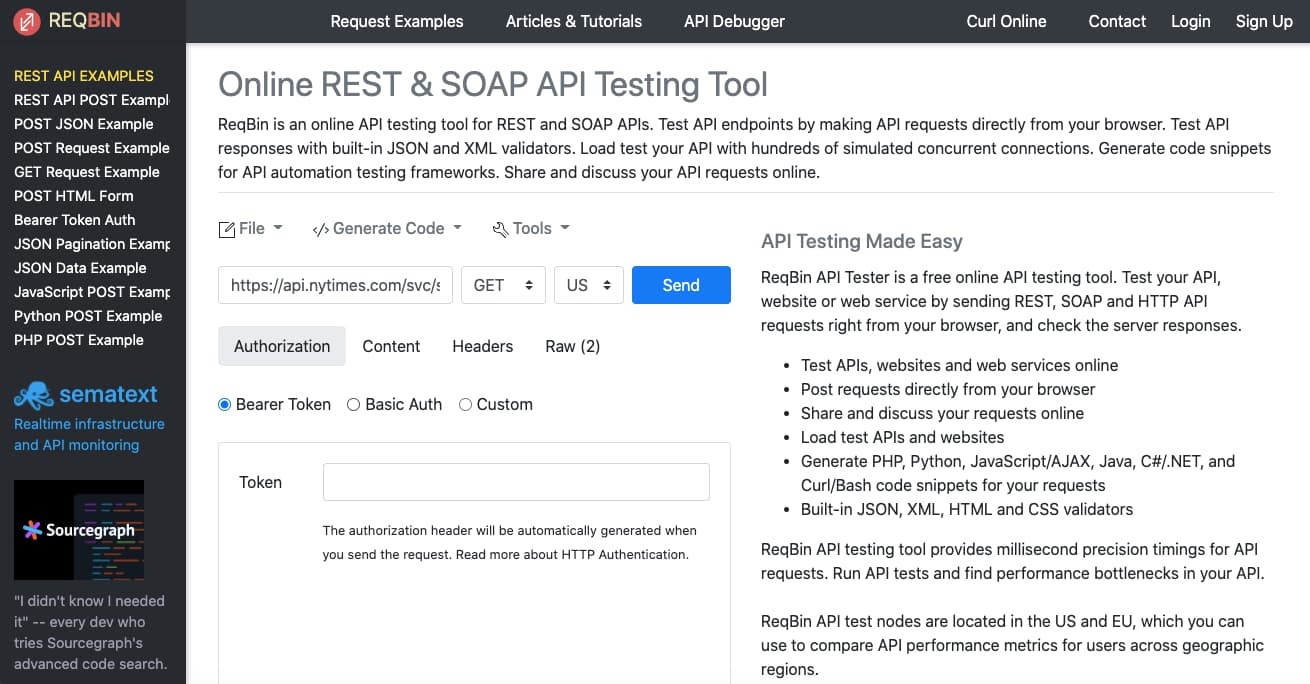Expand the File dropdown menu
Image resolution: width=1310 pixels, height=684 pixels.
tap(251, 229)
